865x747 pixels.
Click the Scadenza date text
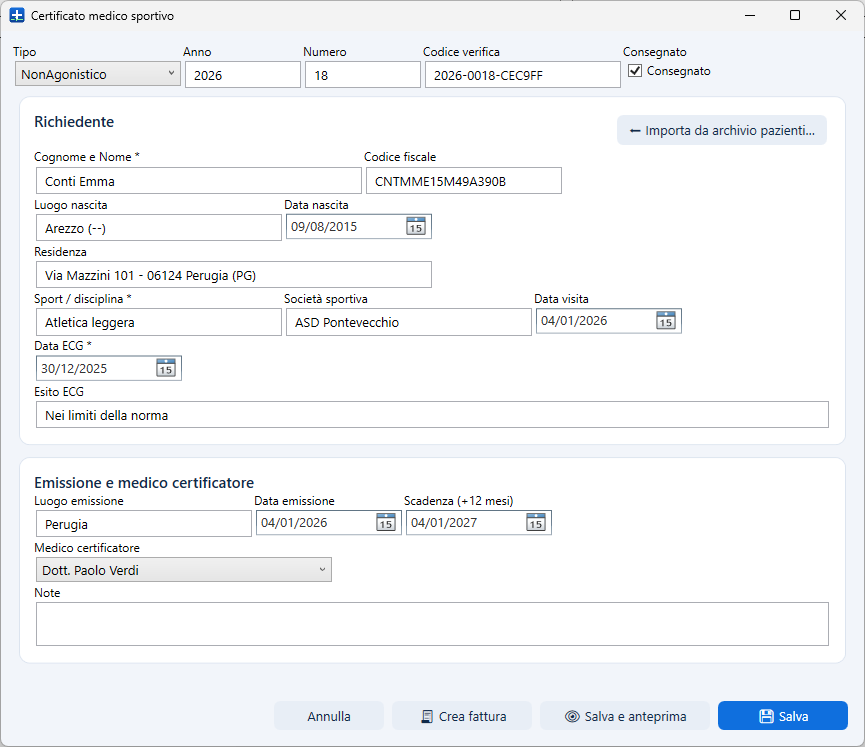pyautogui.click(x=444, y=522)
